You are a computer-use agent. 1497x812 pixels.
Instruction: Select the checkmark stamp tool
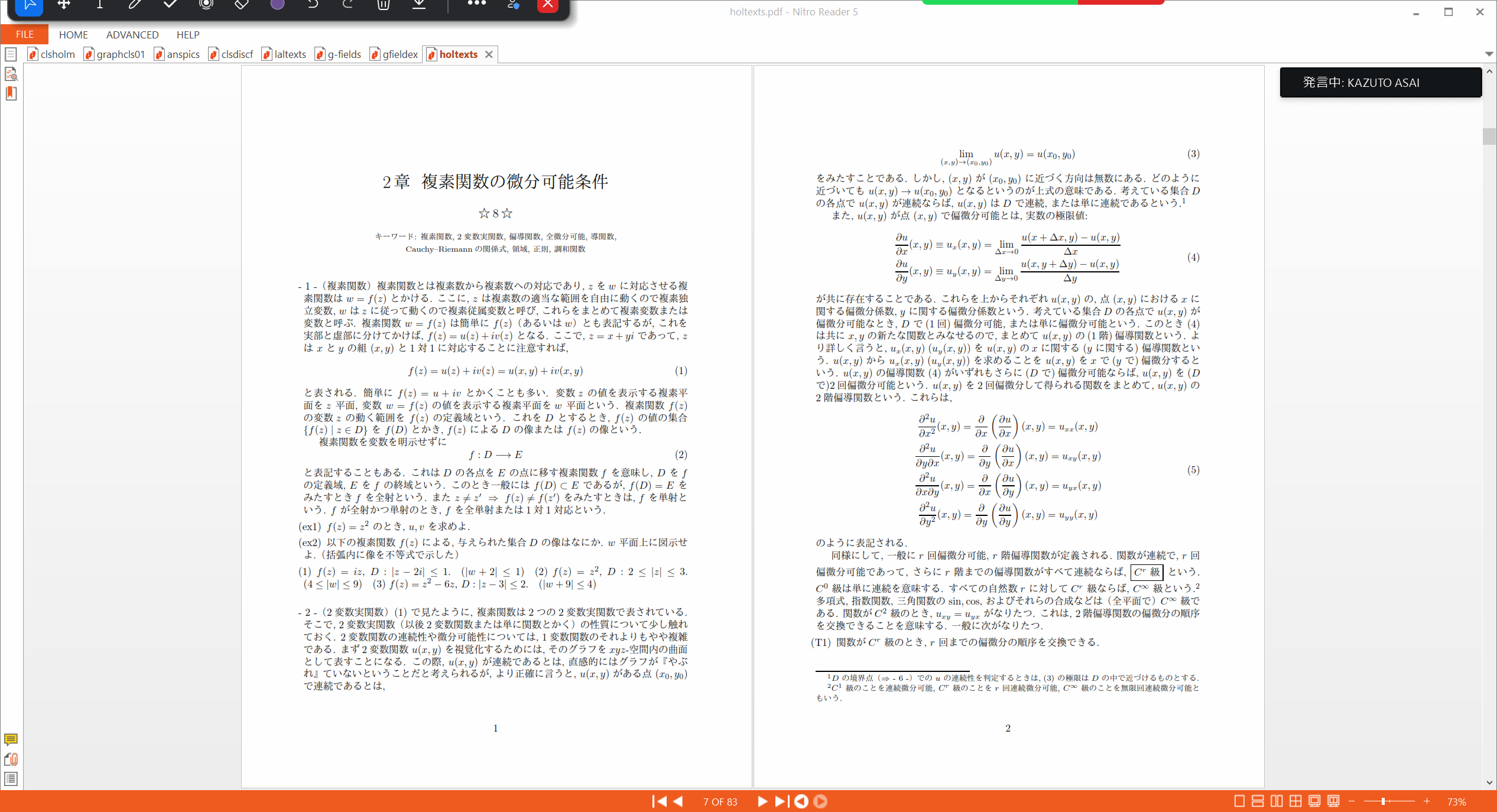pyautogui.click(x=170, y=5)
